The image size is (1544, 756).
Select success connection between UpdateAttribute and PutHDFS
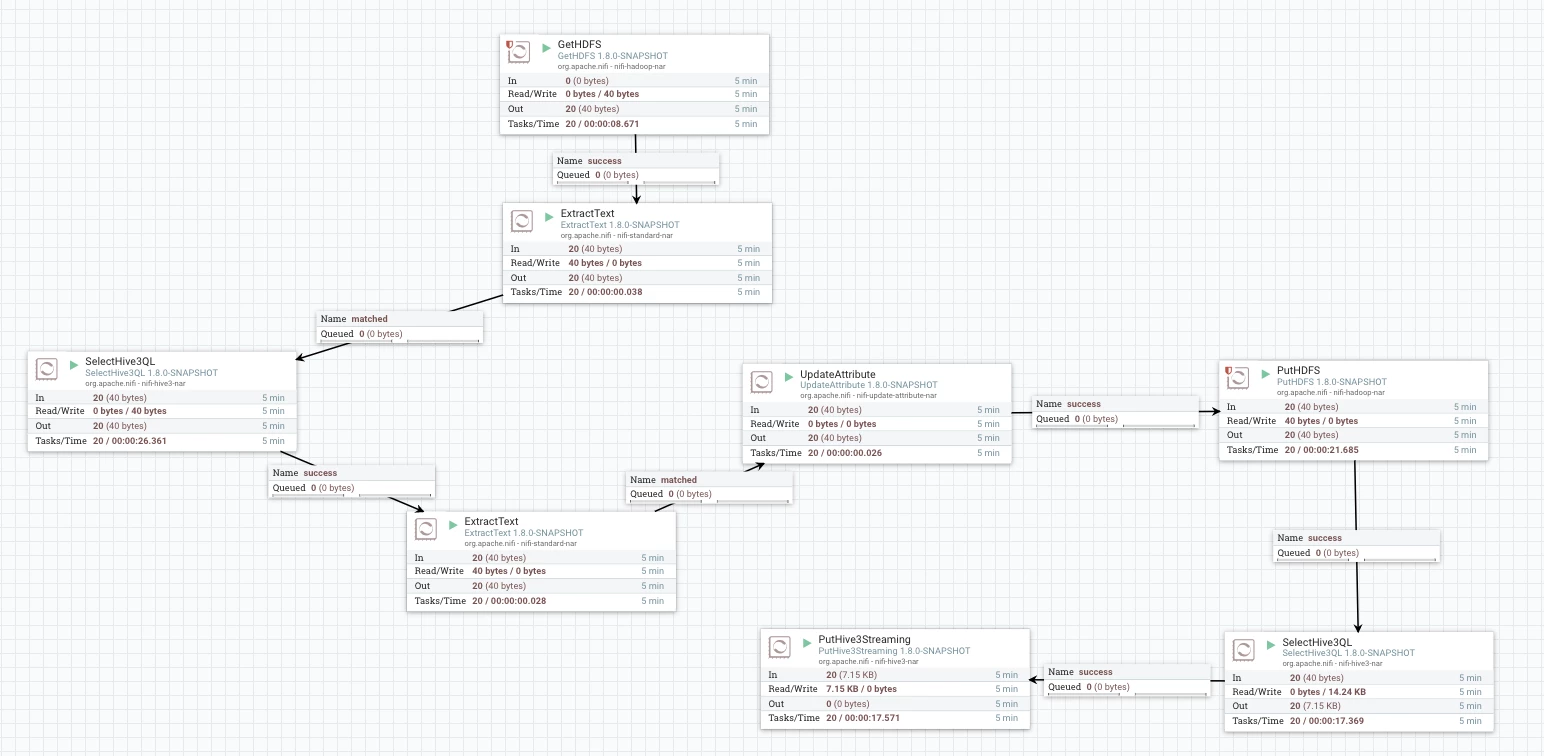1115,412
